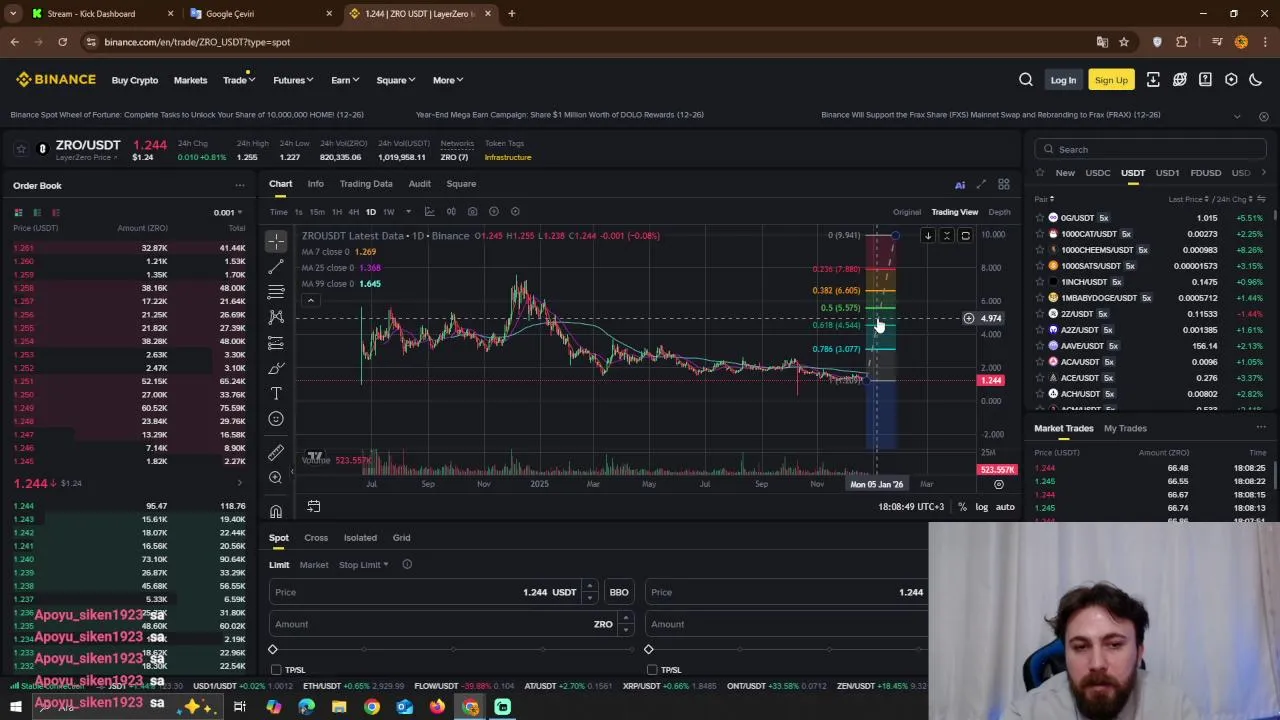The height and width of the screenshot is (720, 1280).
Task: Select the brush drawing tool
Action: [x=276, y=368]
